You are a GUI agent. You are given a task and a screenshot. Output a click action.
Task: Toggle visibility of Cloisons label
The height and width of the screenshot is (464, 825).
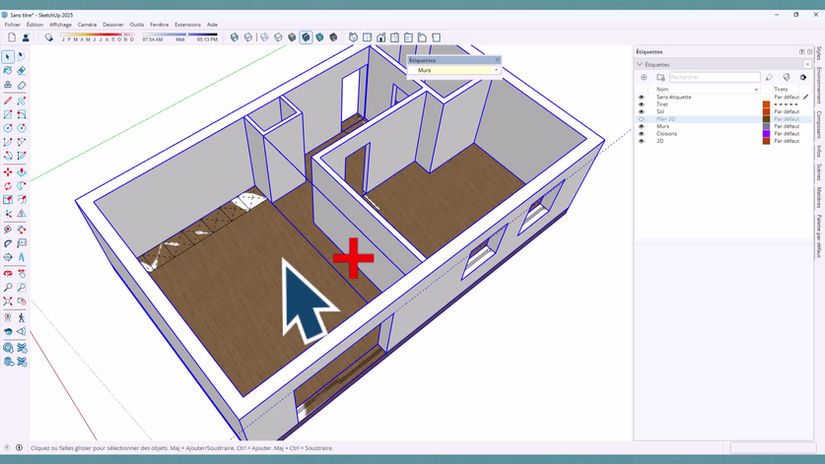(x=641, y=134)
